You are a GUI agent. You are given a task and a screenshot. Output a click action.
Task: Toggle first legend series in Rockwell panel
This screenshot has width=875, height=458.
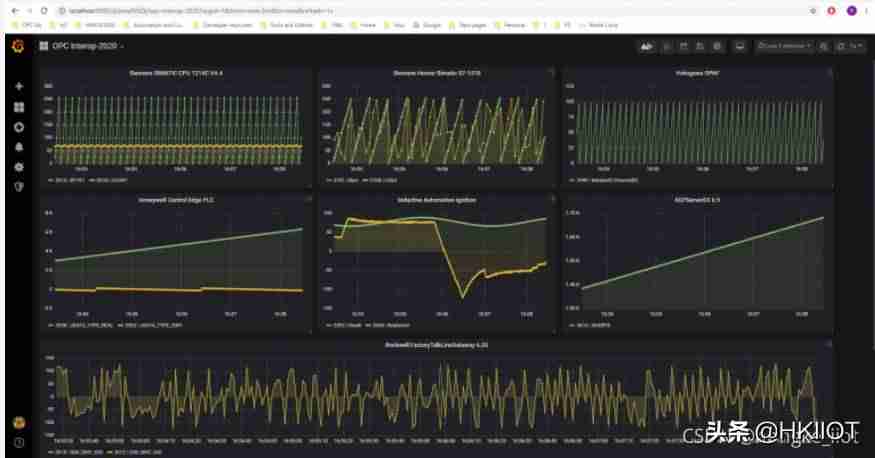[75, 452]
